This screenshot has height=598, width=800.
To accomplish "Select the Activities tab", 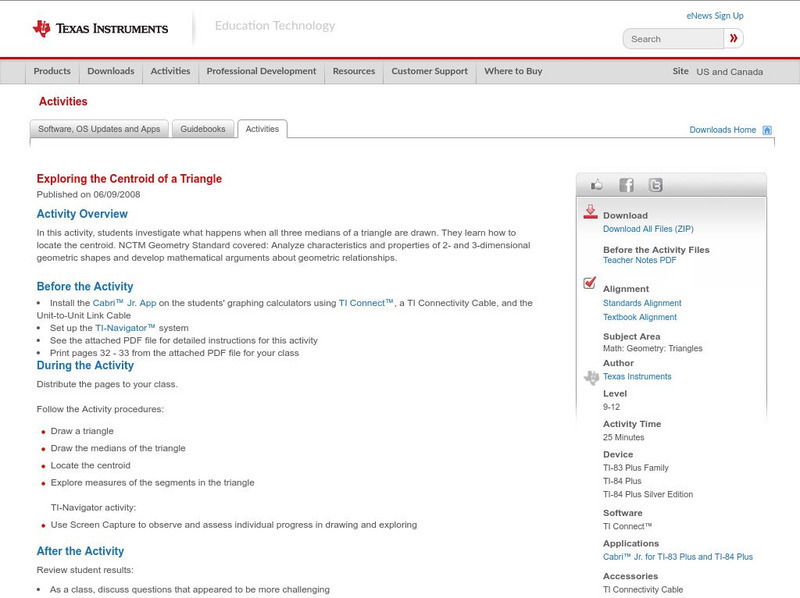I will (262, 129).
